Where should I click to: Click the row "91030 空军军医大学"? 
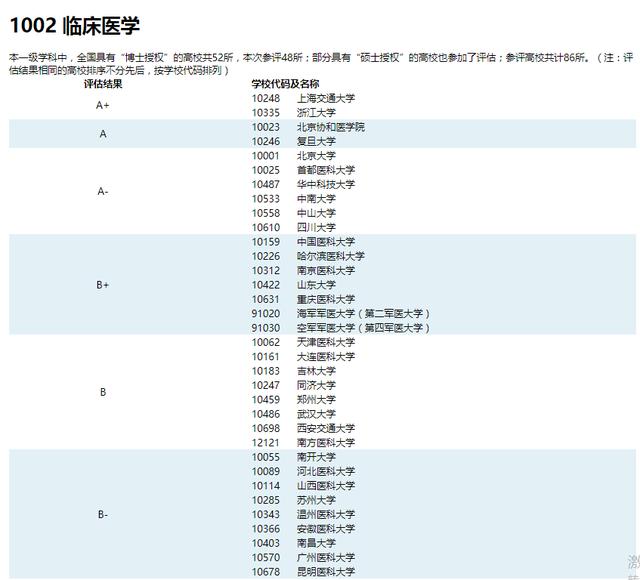coord(341,328)
